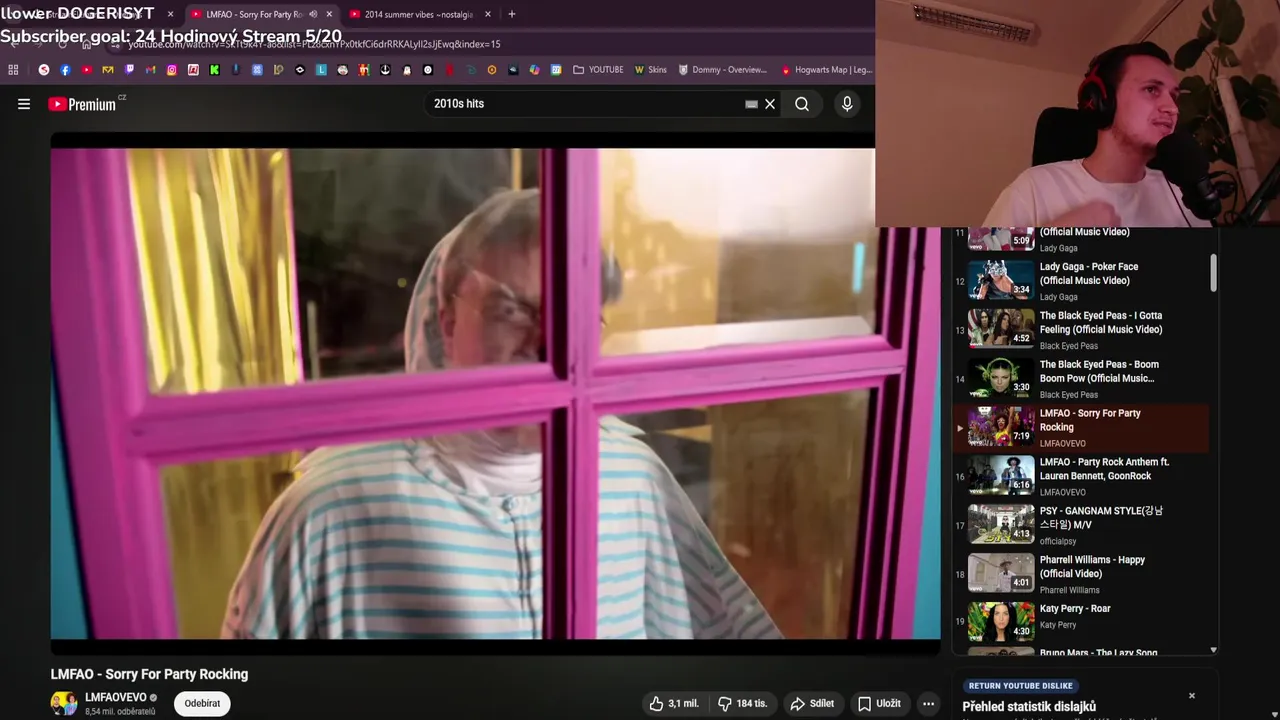The height and width of the screenshot is (720, 1280).
Task: Open more actions three-dot menu
Action: [928, 704]
